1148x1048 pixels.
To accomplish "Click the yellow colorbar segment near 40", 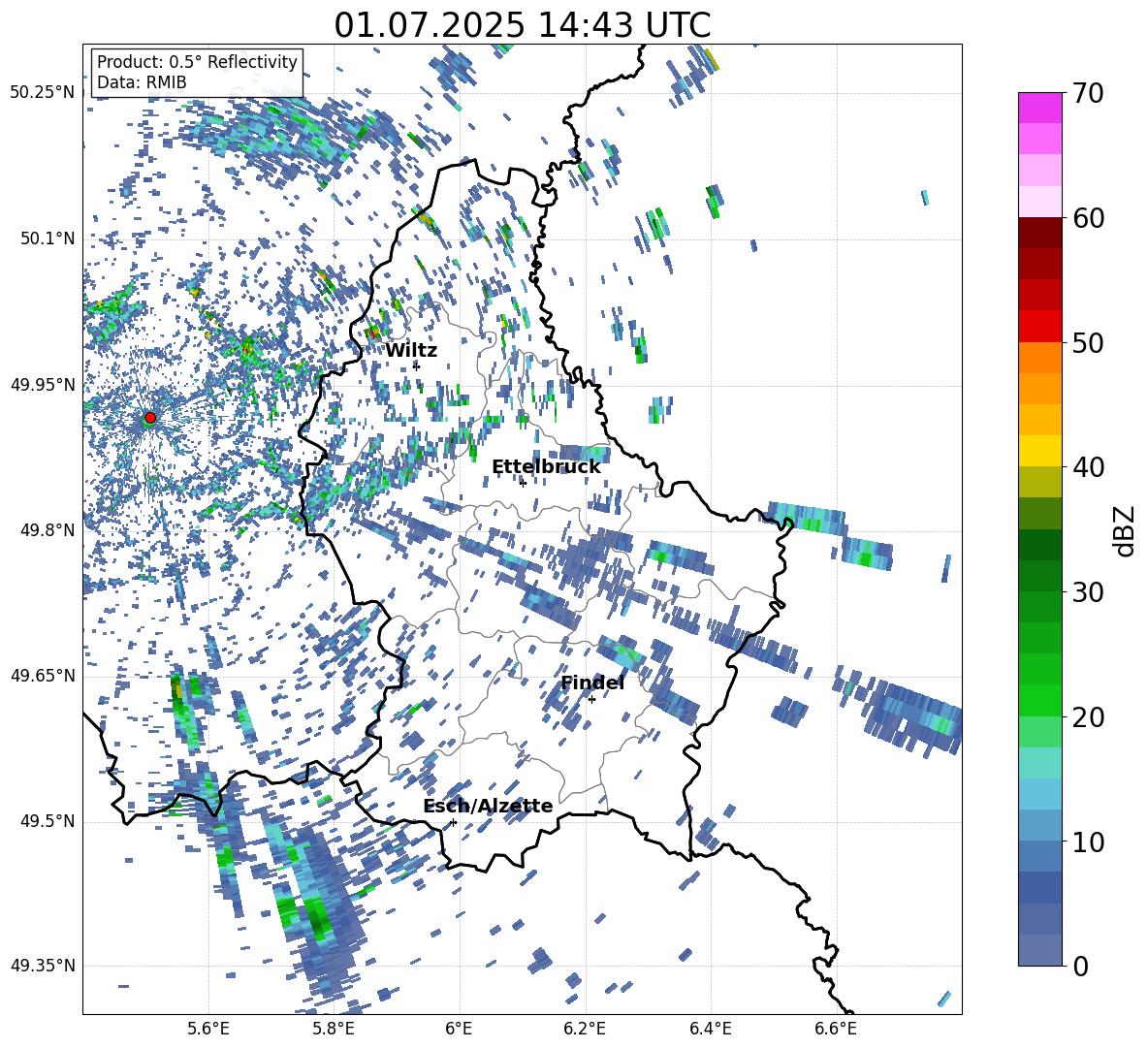I will pos(1039,451).
